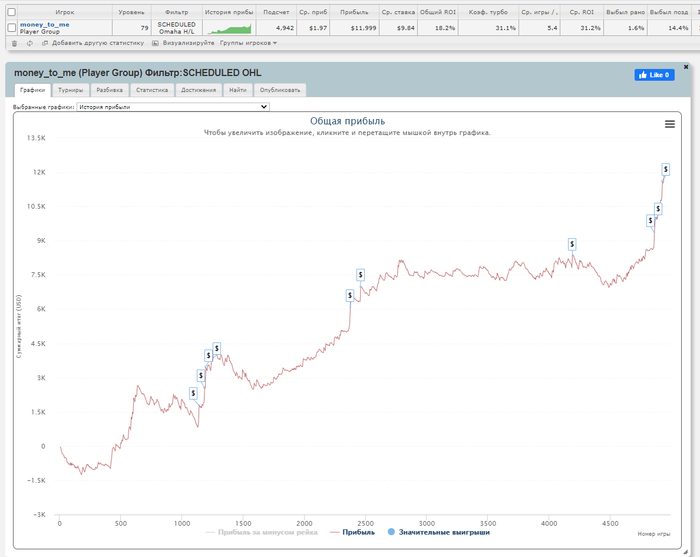Click the image icon before Визуализируйте
This screenshot has width=700, height=557.
155,43
